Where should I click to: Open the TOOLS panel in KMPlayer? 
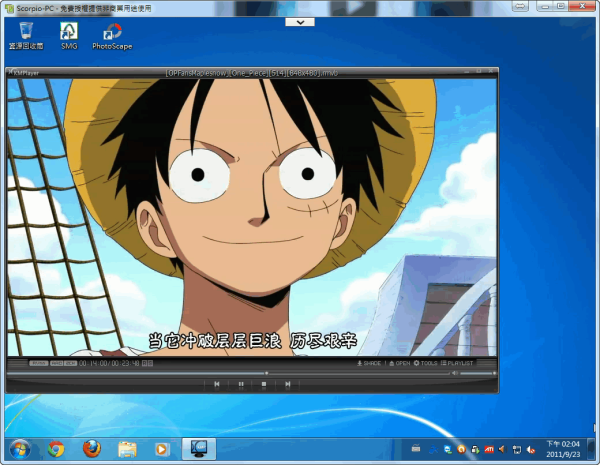425,363
